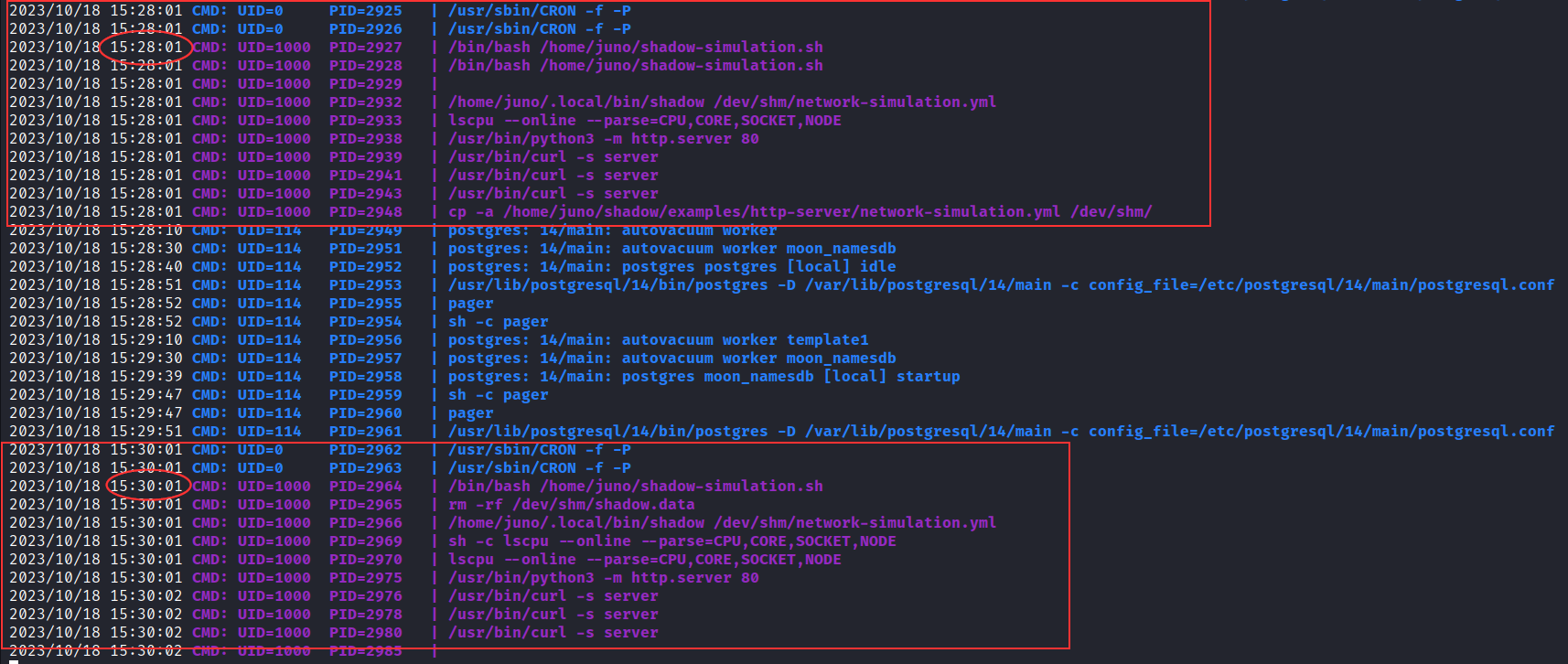Click UID=1000 on PID=2965 row
The height and width of the screenshot is (664, 1568).
(274, 505)
